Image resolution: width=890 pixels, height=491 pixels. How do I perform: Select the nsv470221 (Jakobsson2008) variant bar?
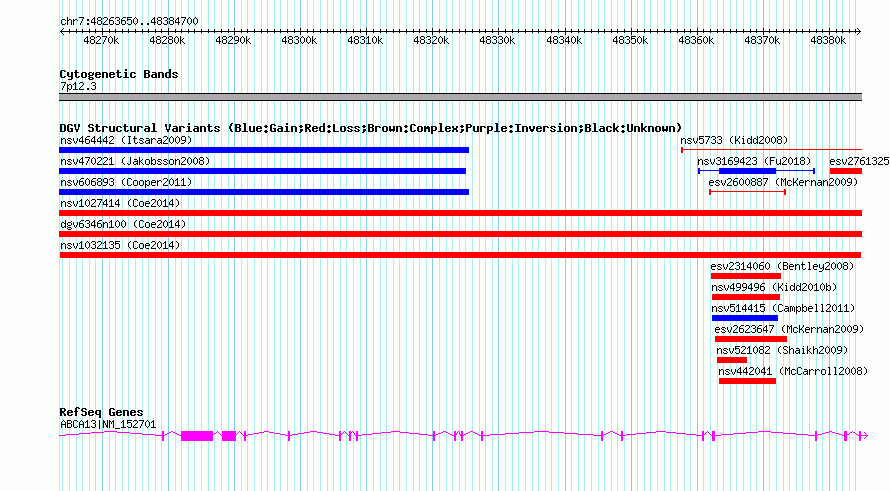[262, 171]
